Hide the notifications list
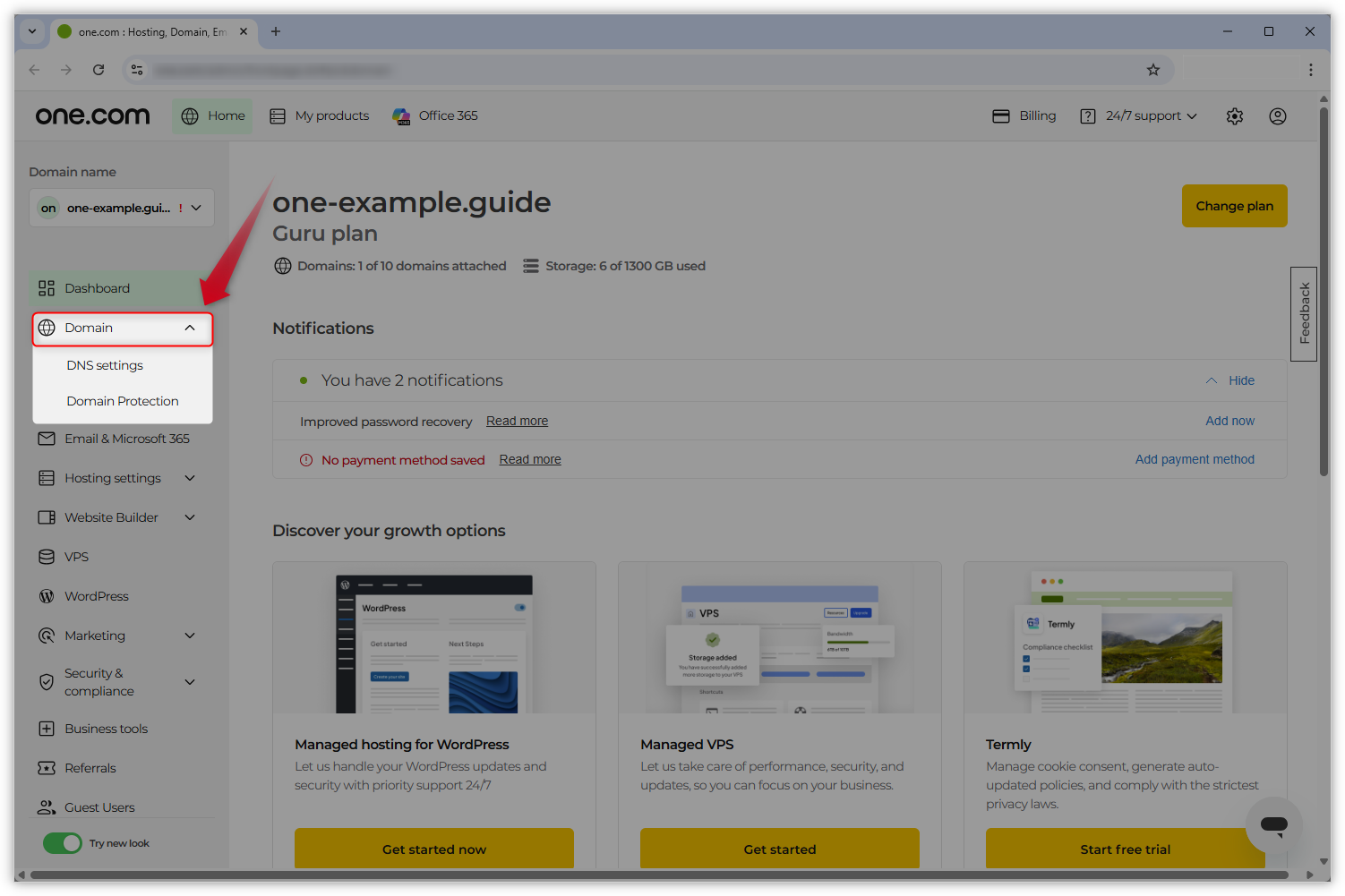This screenshot has height=896, width=1345. (1229, 380)
